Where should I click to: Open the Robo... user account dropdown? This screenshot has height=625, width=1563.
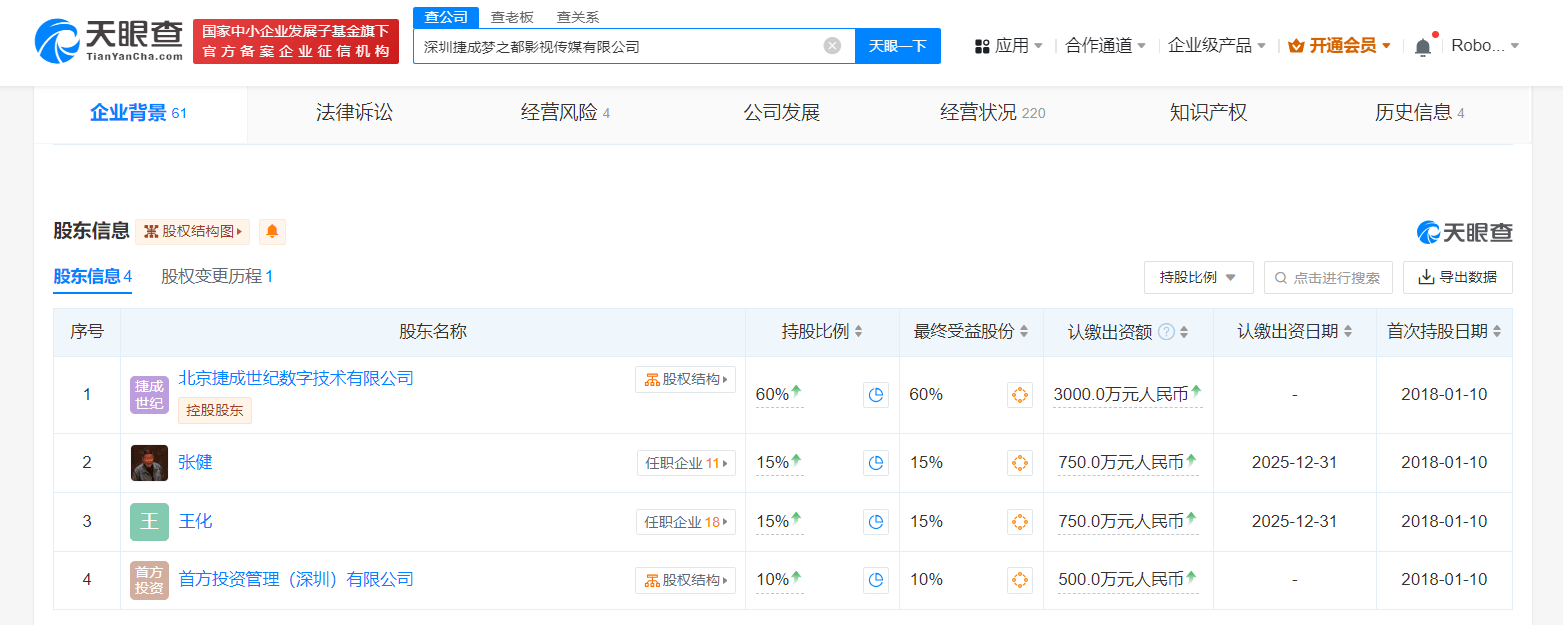point(1485,46)
